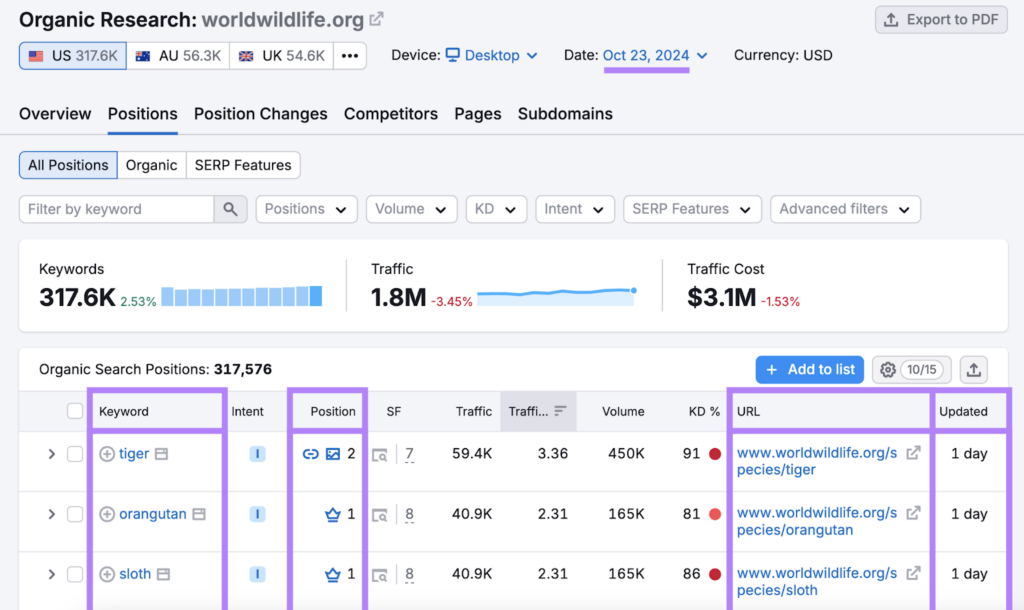Click the external link icon beside worldwildlife.org title
The image size is (1024, 610).
376,19
